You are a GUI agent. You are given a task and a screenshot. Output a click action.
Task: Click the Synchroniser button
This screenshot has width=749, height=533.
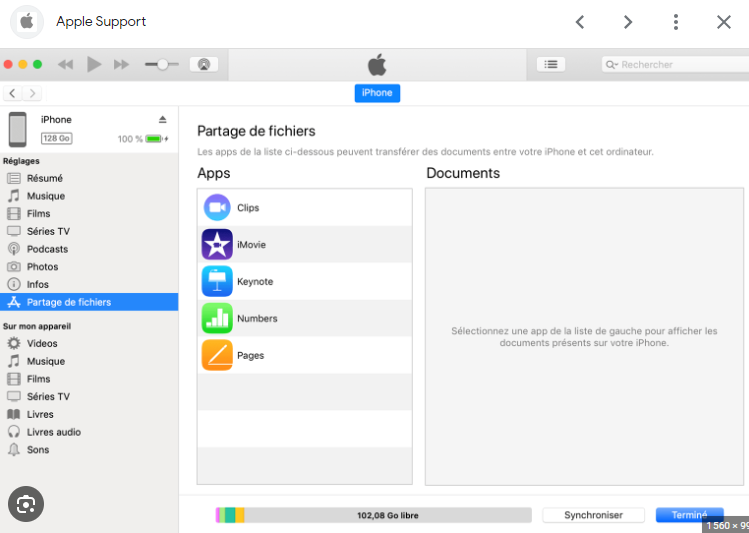tap(593, 515)
